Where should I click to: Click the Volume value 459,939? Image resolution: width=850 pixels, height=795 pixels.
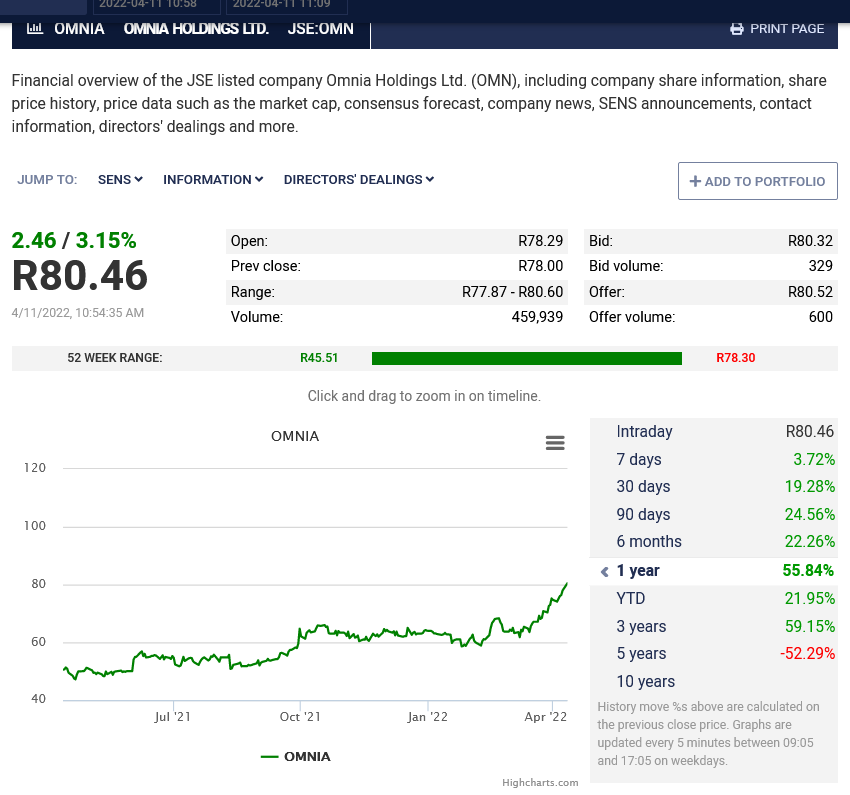coord(537,317)
